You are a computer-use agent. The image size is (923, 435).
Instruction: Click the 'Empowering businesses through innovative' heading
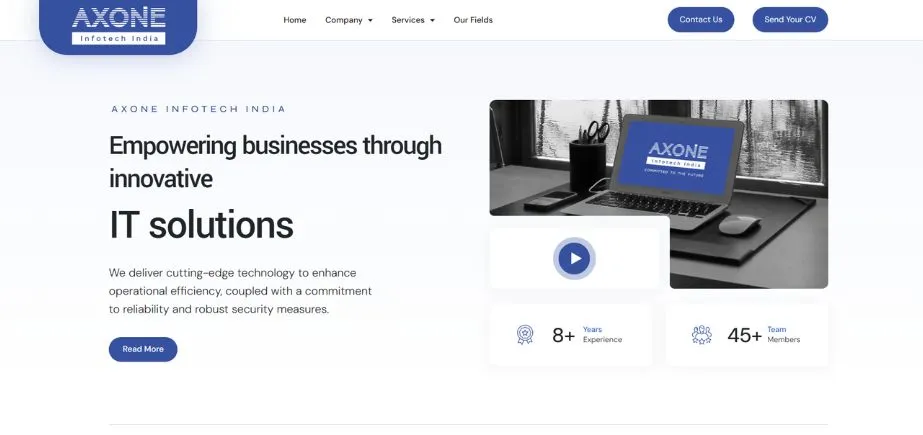(275, 162)
